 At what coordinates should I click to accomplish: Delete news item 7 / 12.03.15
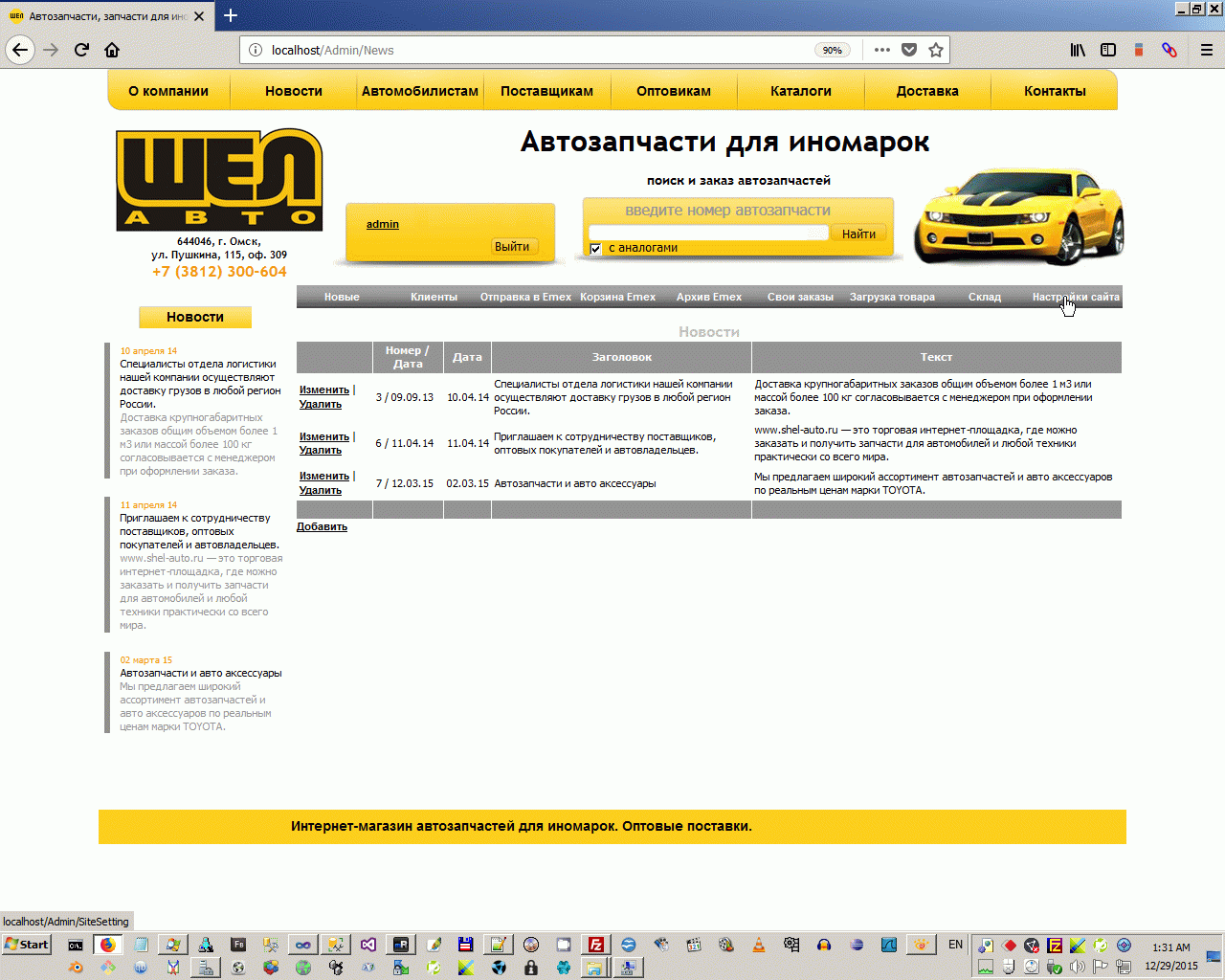(x=321, y=490)
